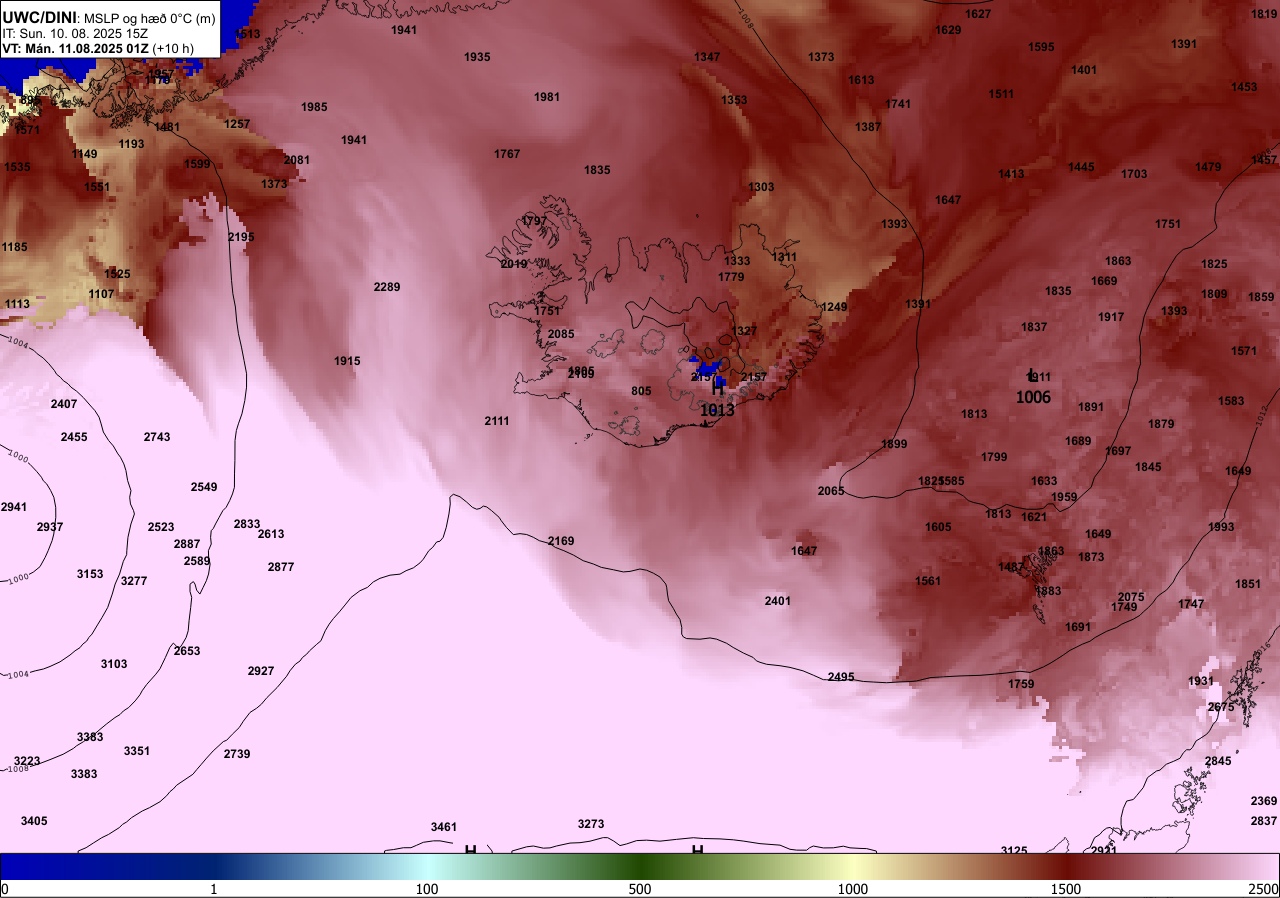Image resolution: width=1280 pixels, height=898 pixels.
Task: Click the height value 1561
Action: pos(928,581)
